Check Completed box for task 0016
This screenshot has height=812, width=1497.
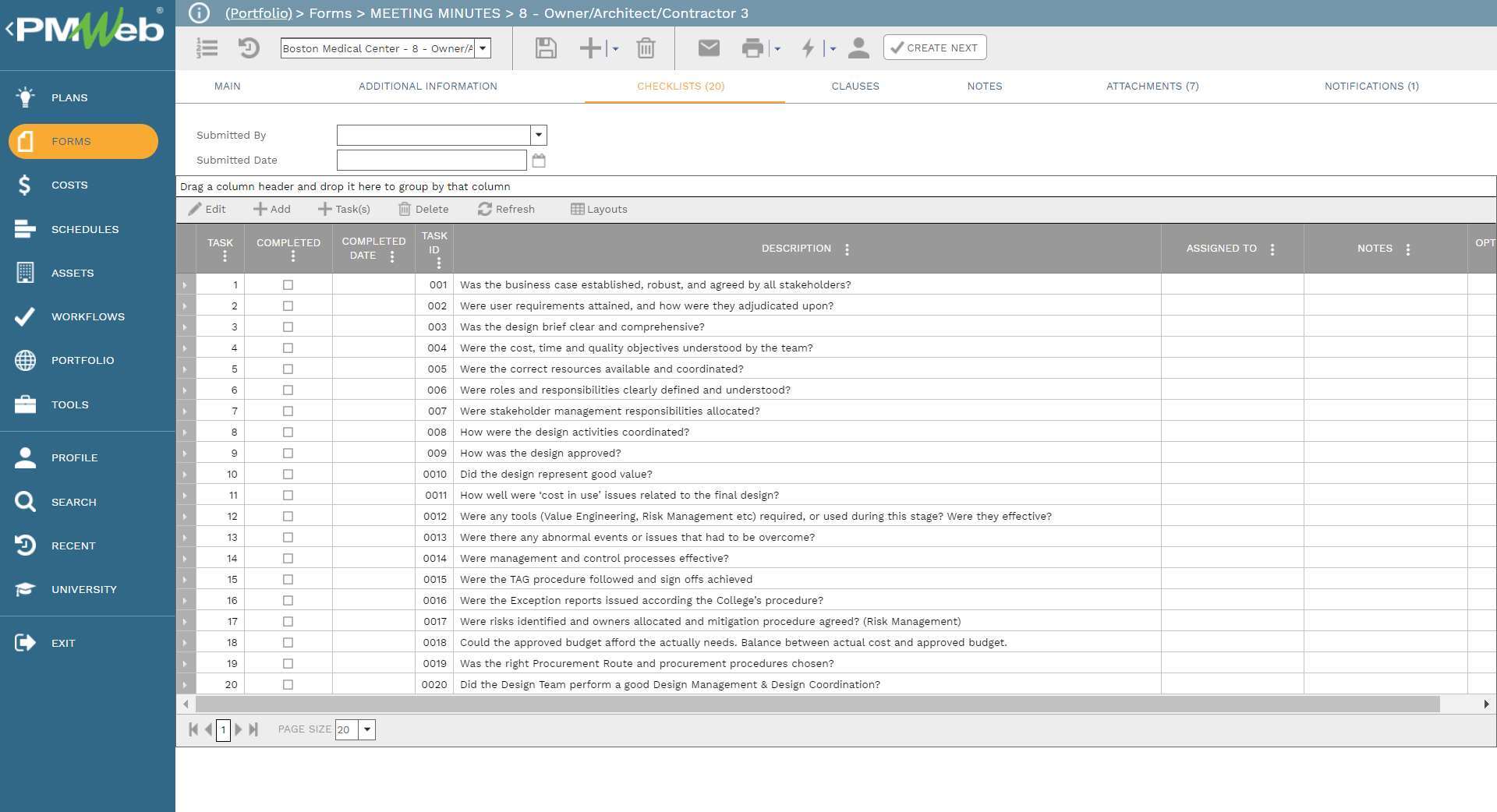(x=288, y=601)
